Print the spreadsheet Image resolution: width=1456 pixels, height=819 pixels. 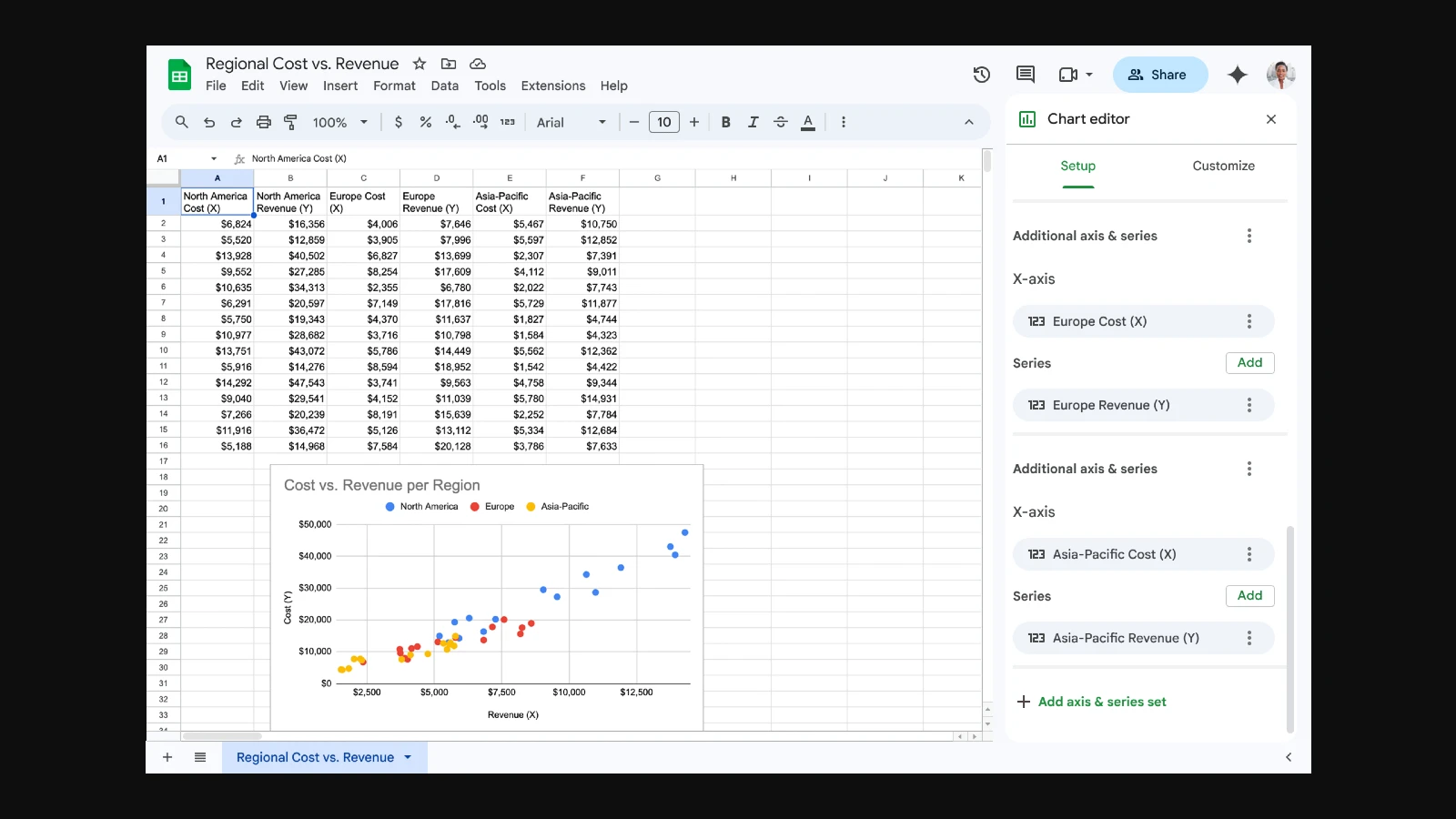[264, 122]
